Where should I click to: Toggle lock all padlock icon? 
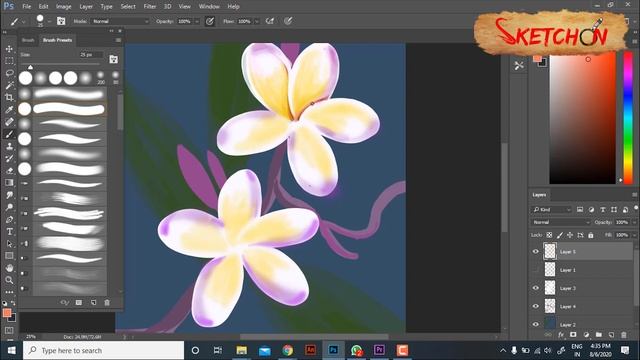(591, 235)
